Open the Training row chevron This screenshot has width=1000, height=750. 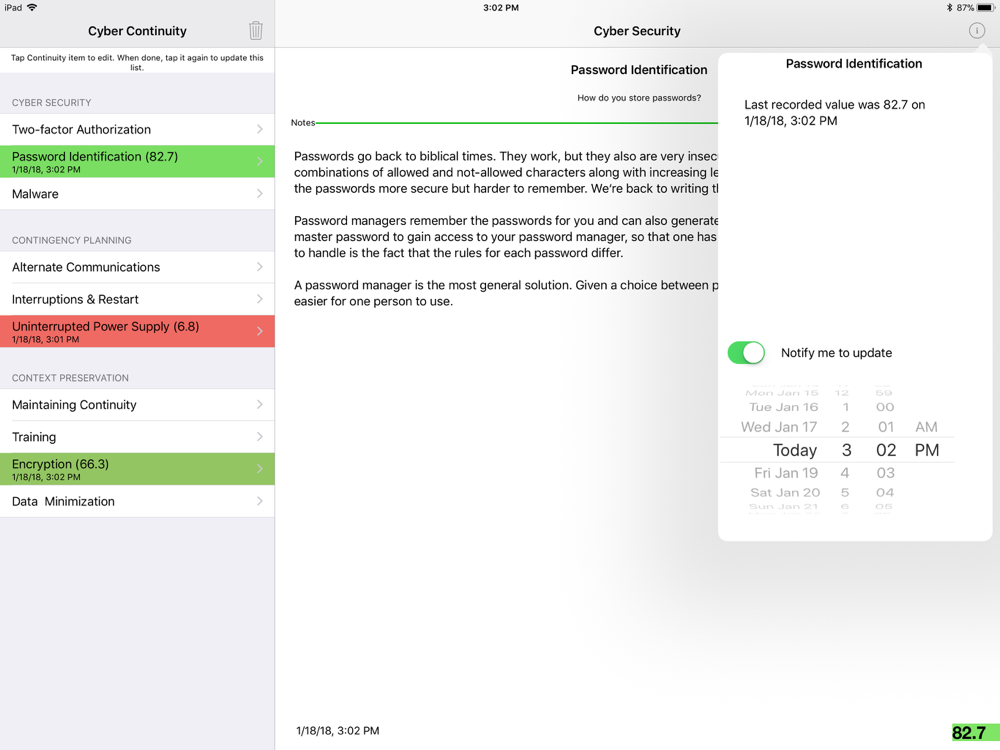coord(260,437)
